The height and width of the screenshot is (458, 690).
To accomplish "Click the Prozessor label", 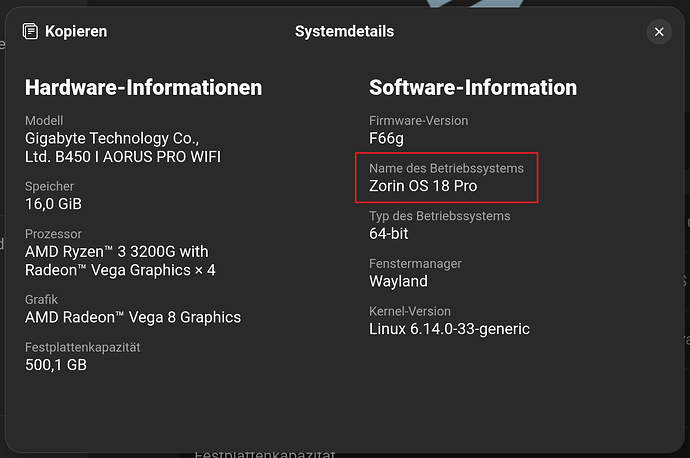I will point(53,233).
